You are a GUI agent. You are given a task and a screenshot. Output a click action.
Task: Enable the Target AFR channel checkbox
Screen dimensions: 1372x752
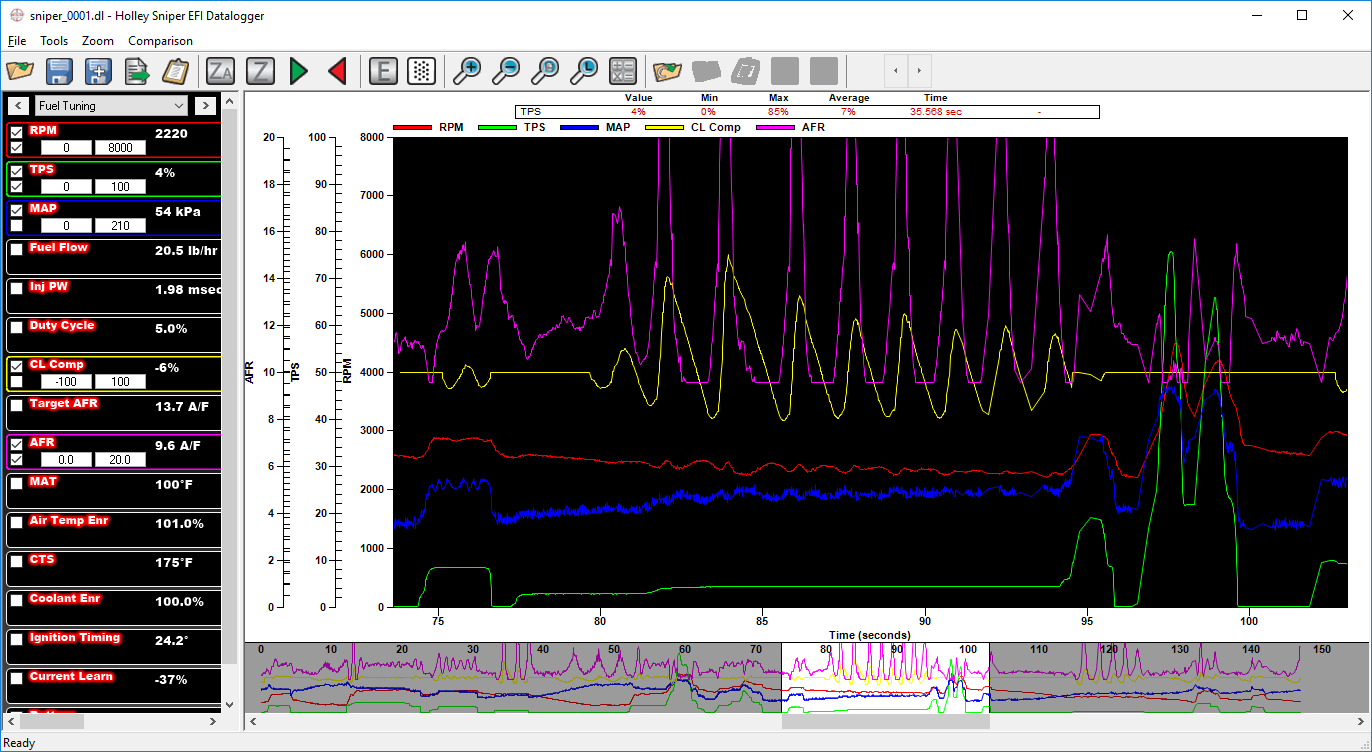pyautogui.click(x=16, y=406)
